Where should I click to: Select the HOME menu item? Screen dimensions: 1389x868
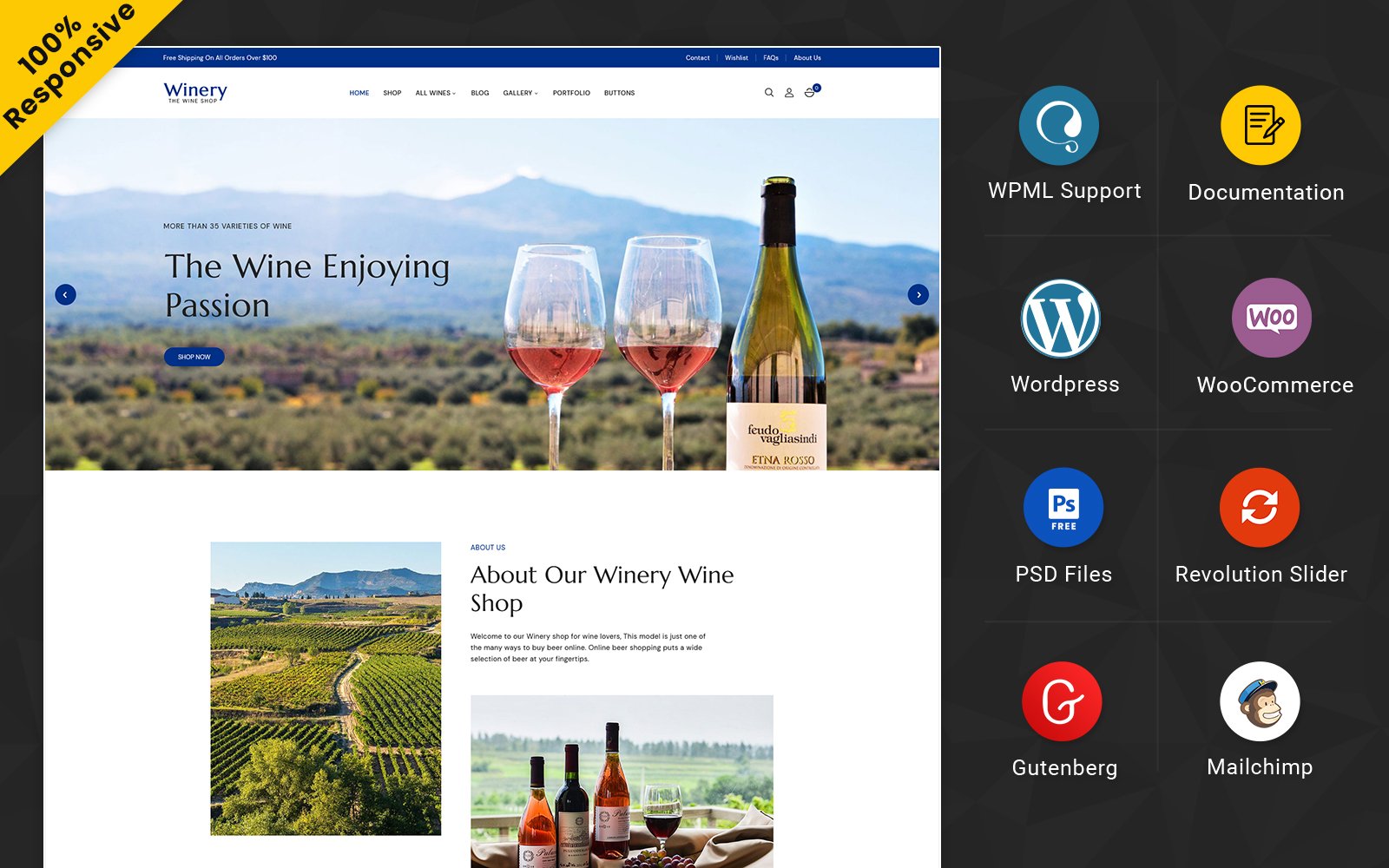tap(359, 93)
